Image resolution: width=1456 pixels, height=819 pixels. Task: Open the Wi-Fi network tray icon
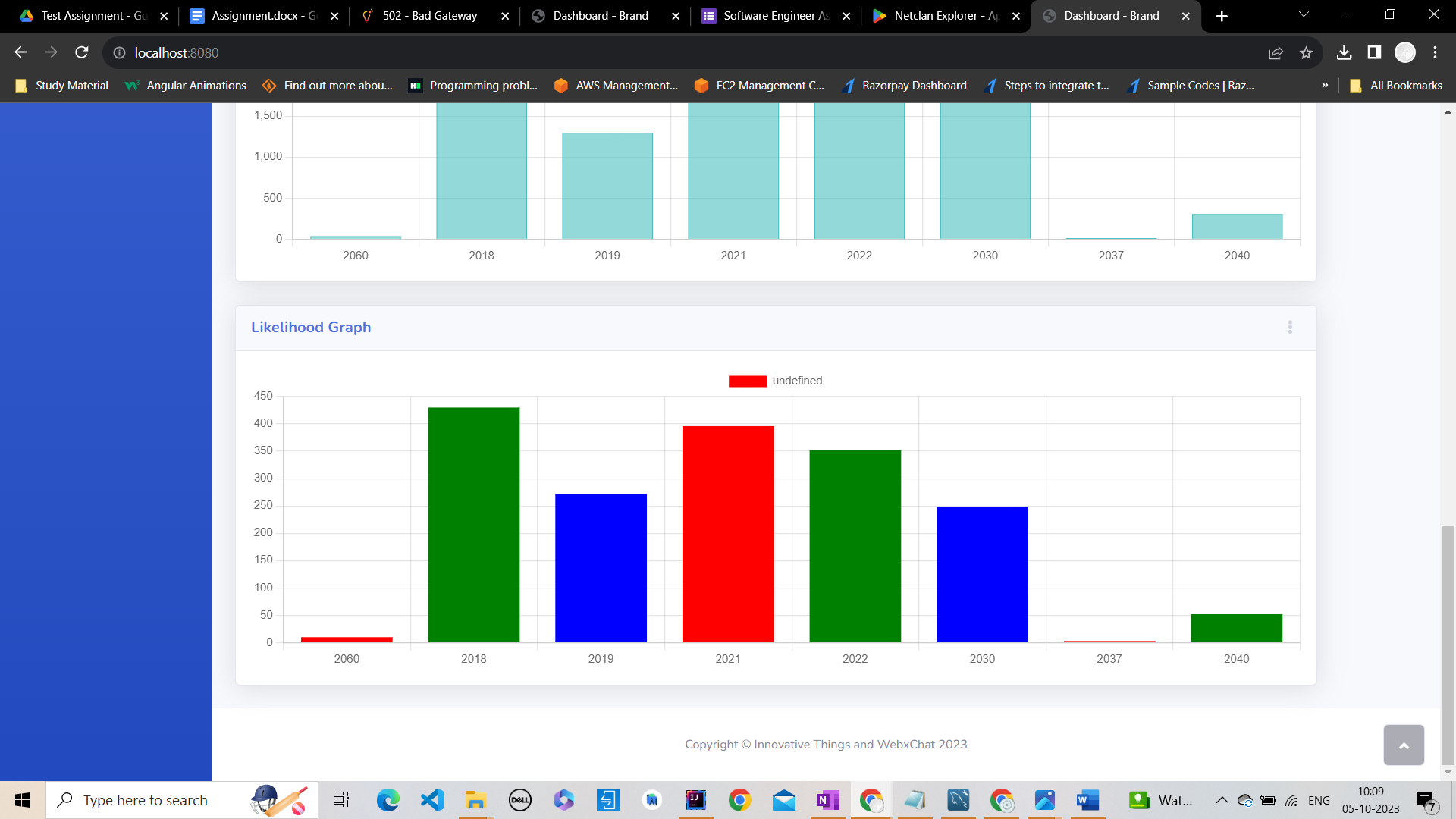pos(1291,800)
